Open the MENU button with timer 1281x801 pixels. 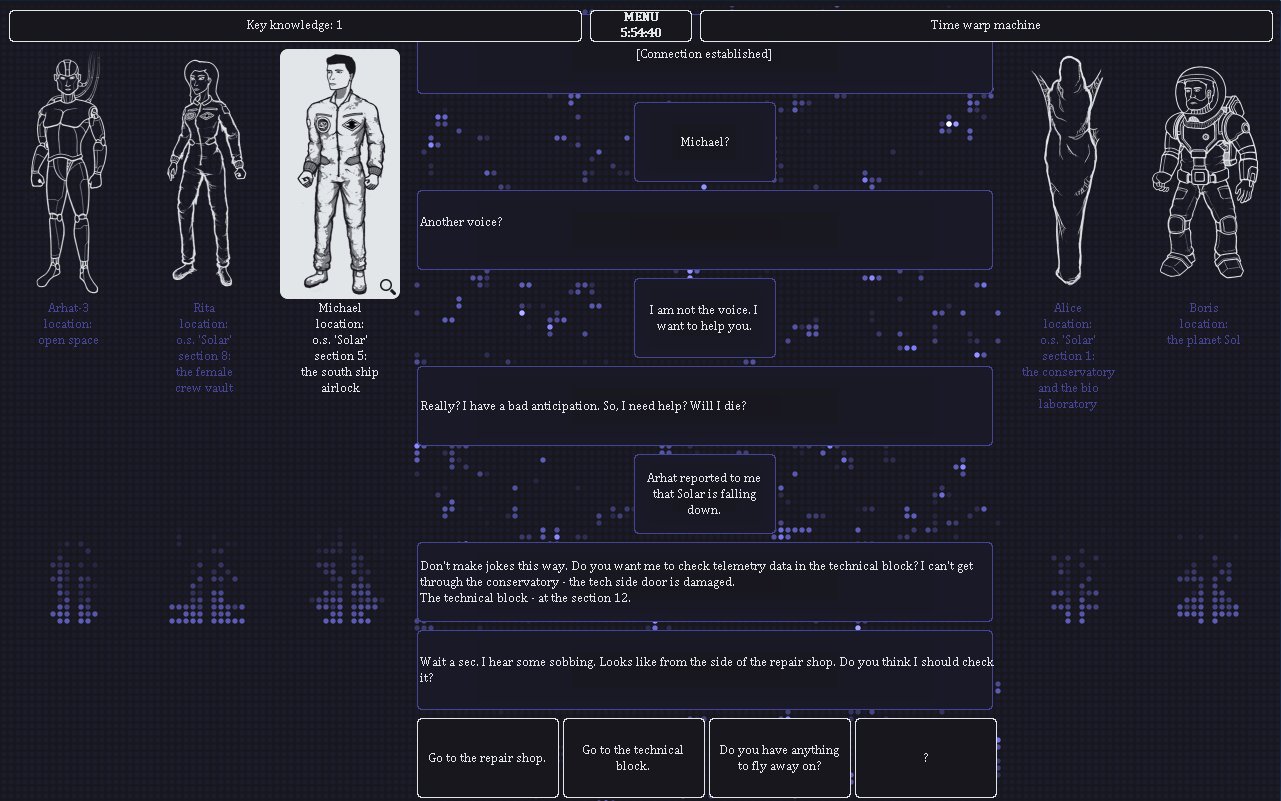tap(641, 25)
